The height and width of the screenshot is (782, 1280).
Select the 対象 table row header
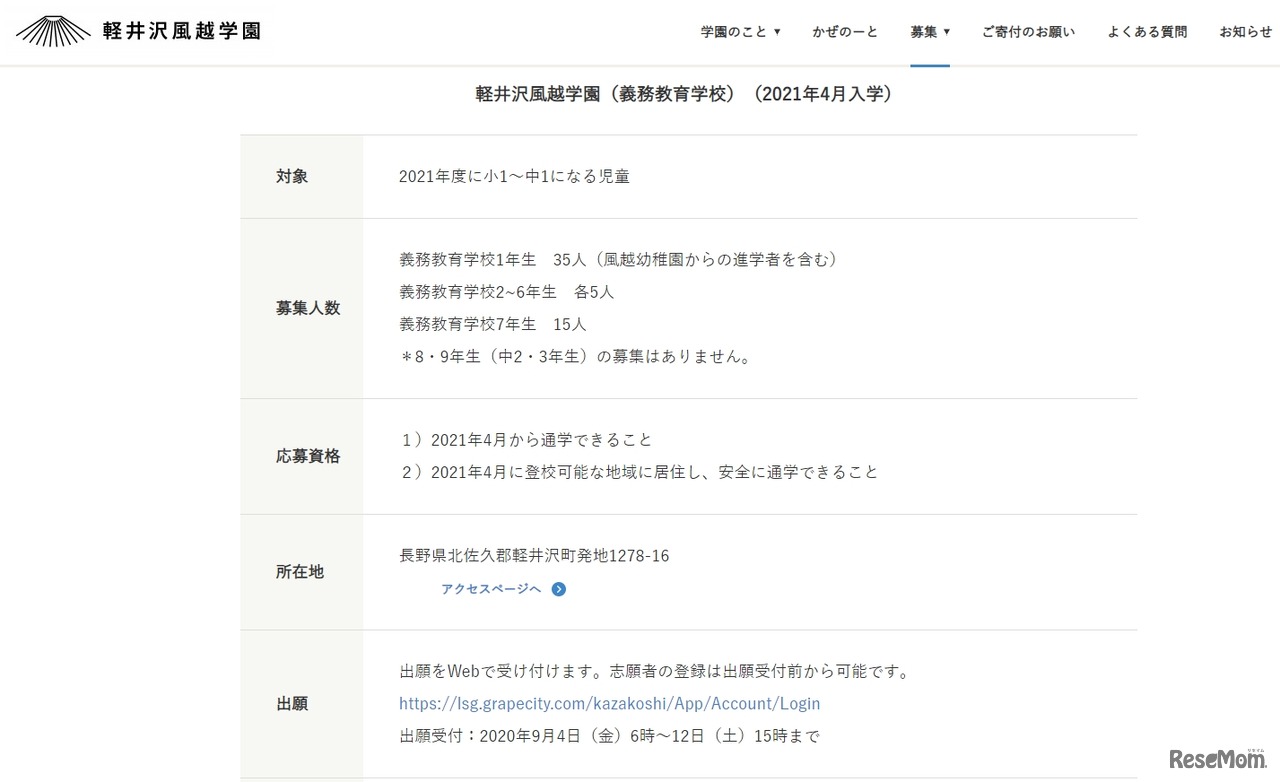click(x=291, y=176)
